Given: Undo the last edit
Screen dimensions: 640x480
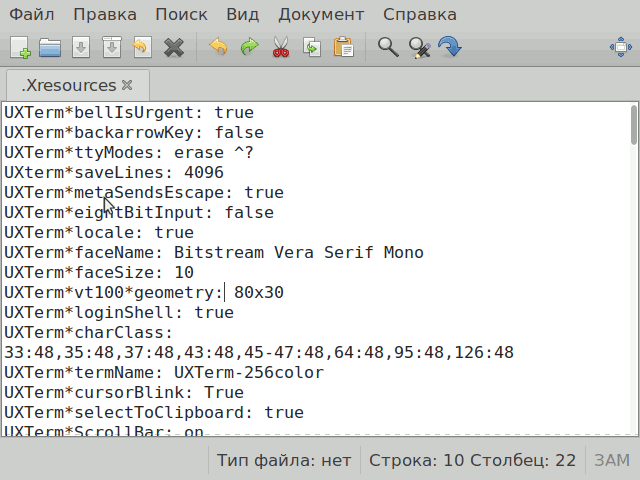Looking at the screenshot, I should (x=218, y=47).
